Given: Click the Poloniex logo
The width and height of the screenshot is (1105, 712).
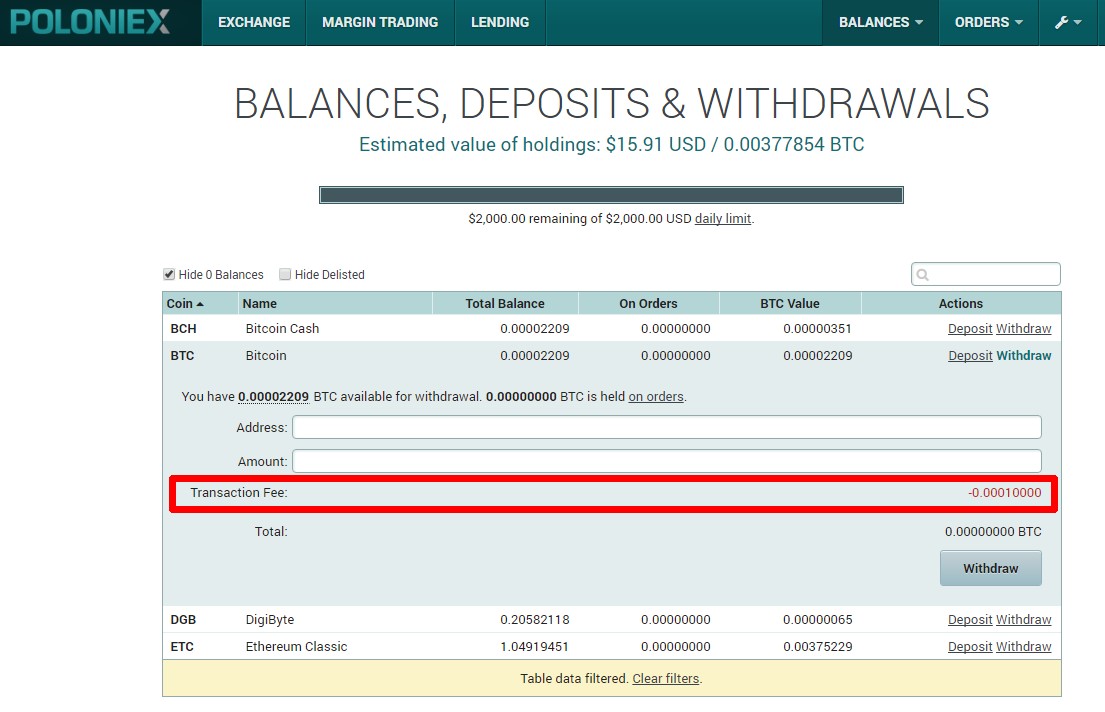Looking at the screenshot, I should pos(90,22).
